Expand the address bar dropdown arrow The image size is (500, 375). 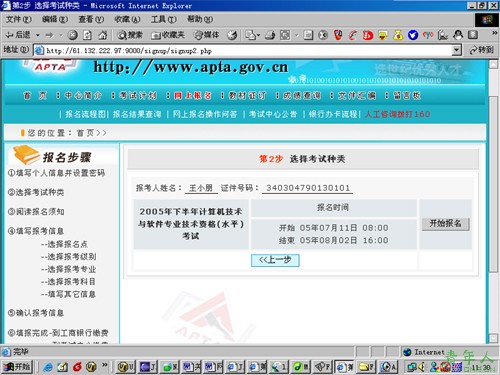pos(457,51)
